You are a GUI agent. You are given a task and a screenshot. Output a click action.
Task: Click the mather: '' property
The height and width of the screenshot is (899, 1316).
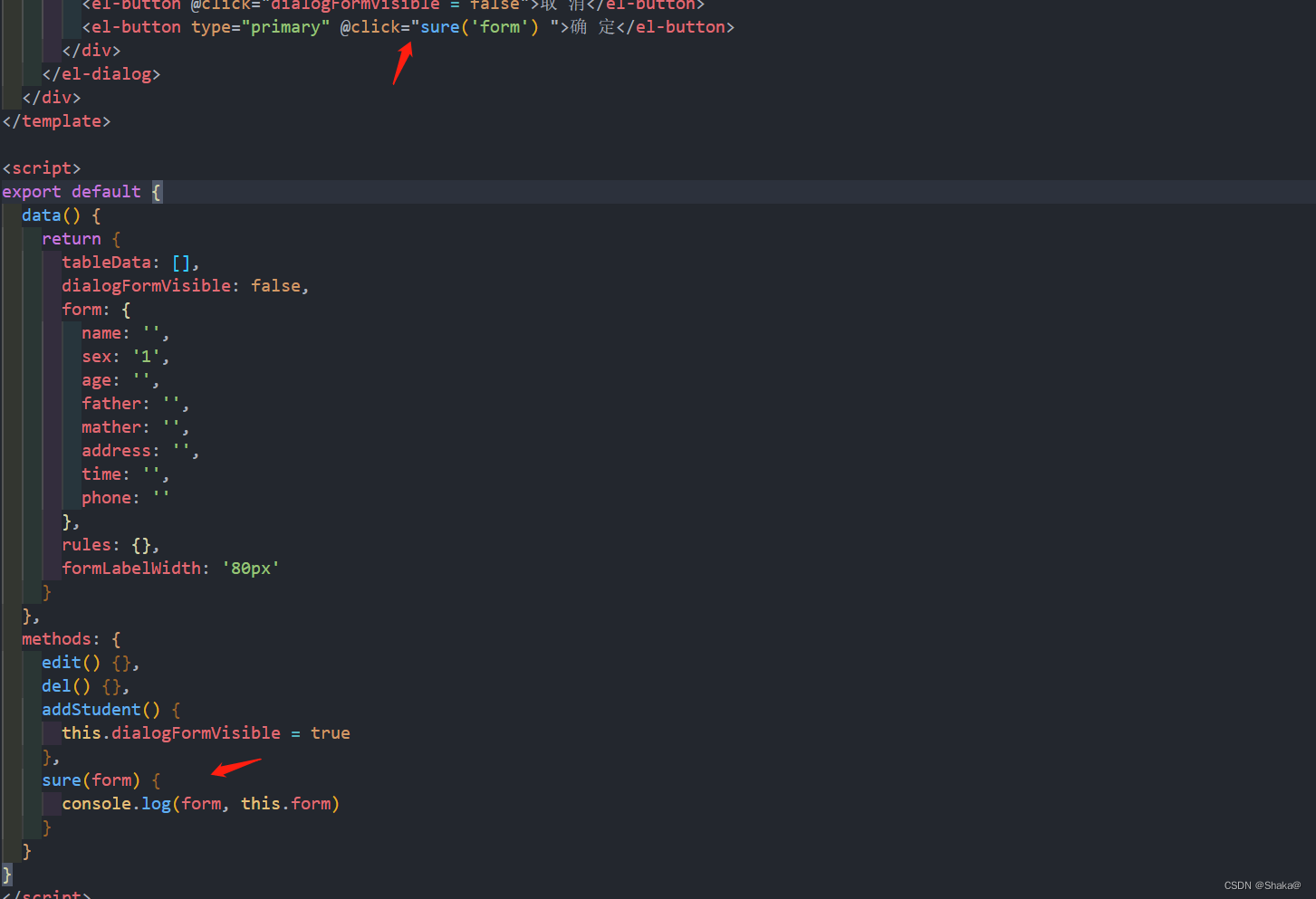pos(135,427)
